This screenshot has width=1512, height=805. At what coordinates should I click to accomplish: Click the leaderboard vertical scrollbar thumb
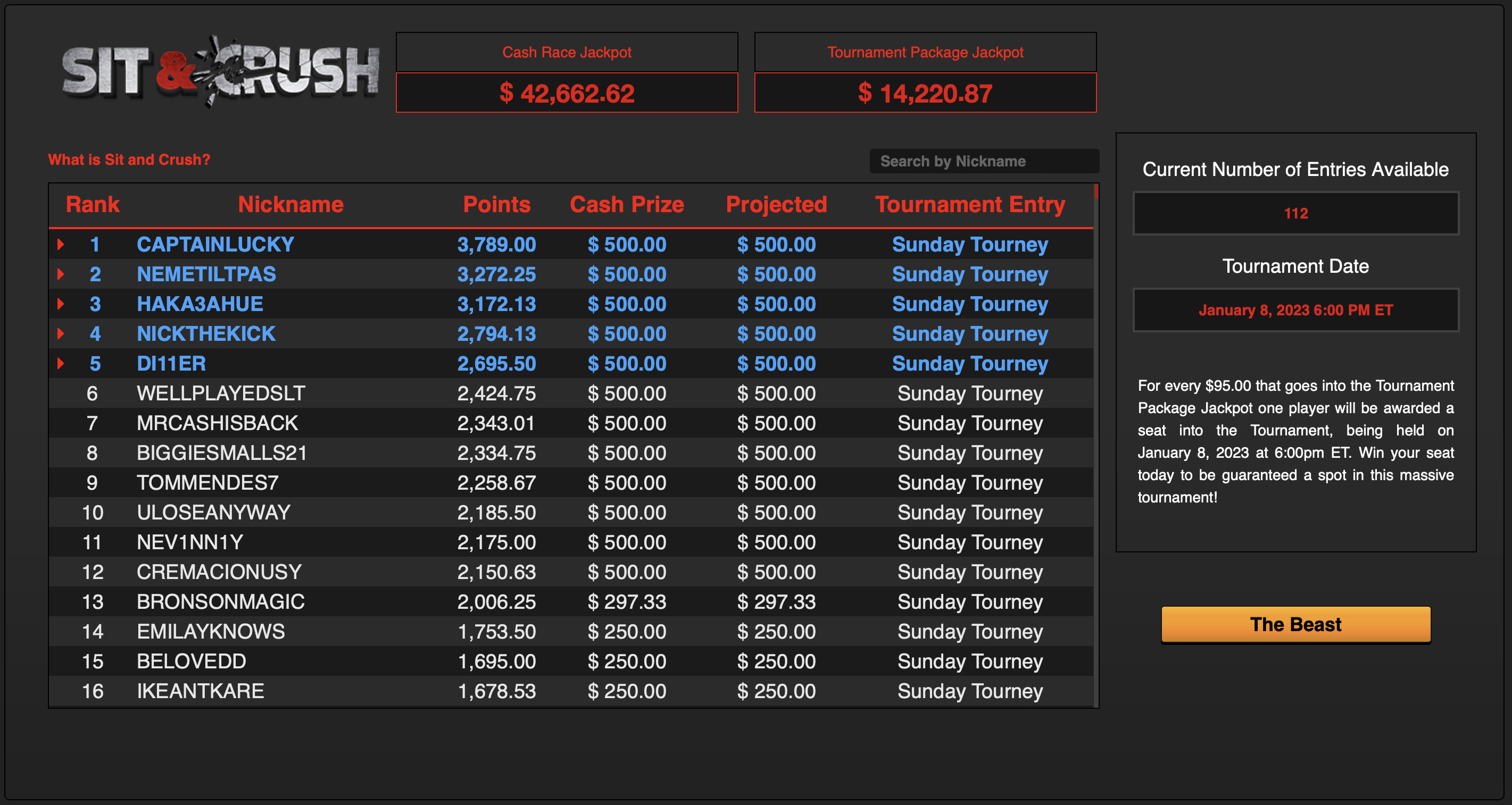(1096, 191)
